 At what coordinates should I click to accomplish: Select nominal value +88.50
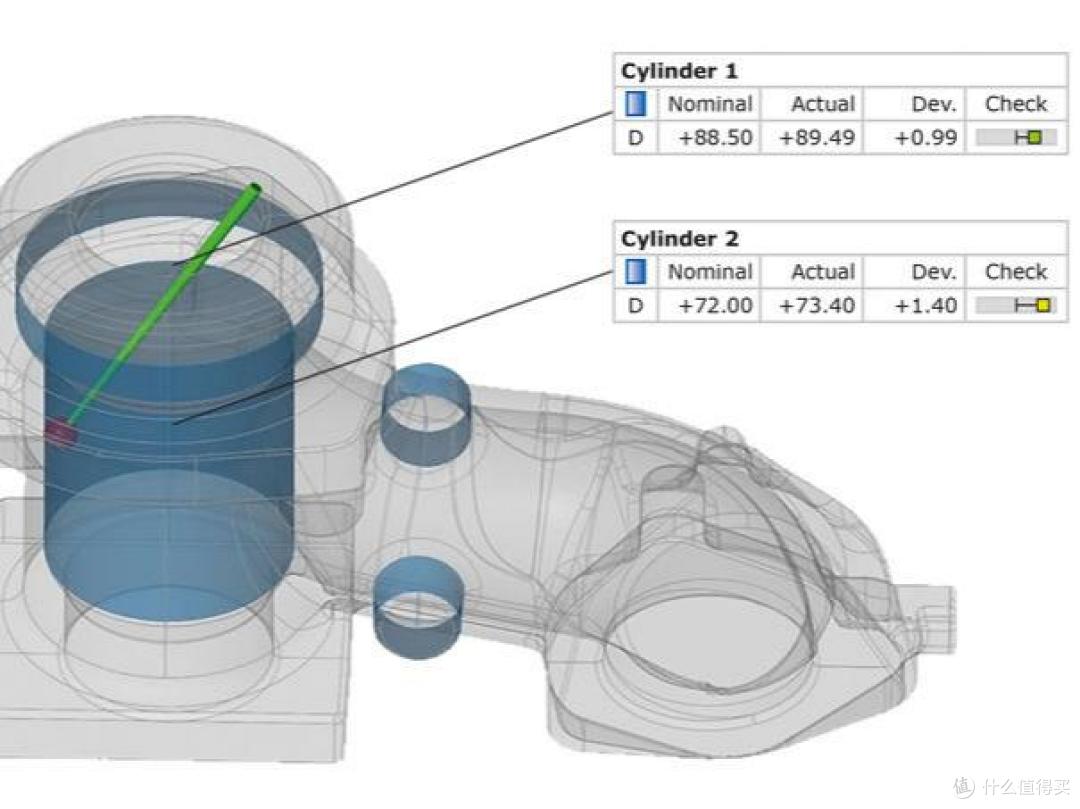(x=715, y=137)
